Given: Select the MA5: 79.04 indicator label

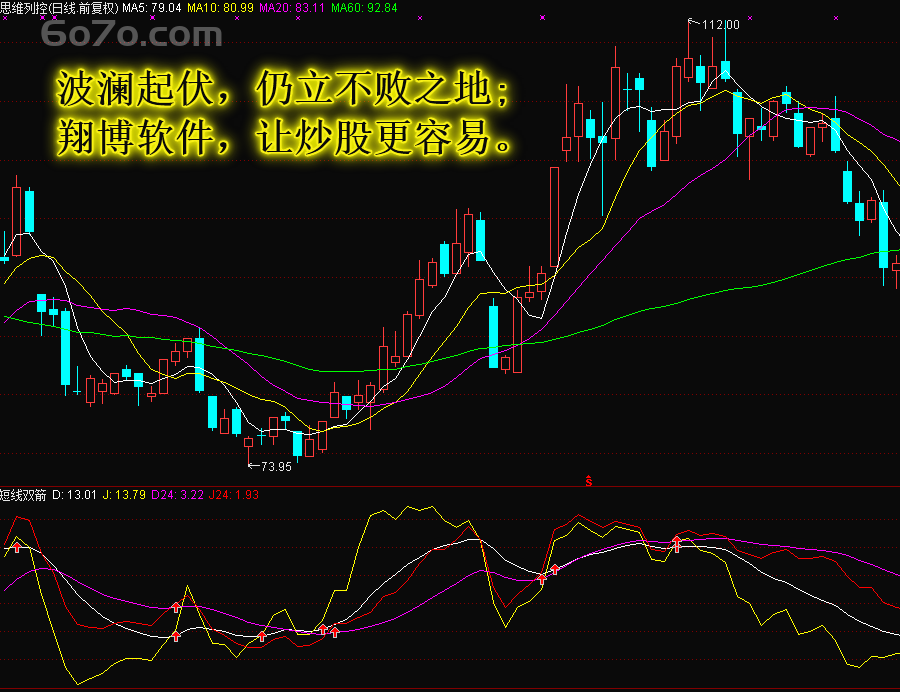Looking at the screenshot, I should coord(152,8).
